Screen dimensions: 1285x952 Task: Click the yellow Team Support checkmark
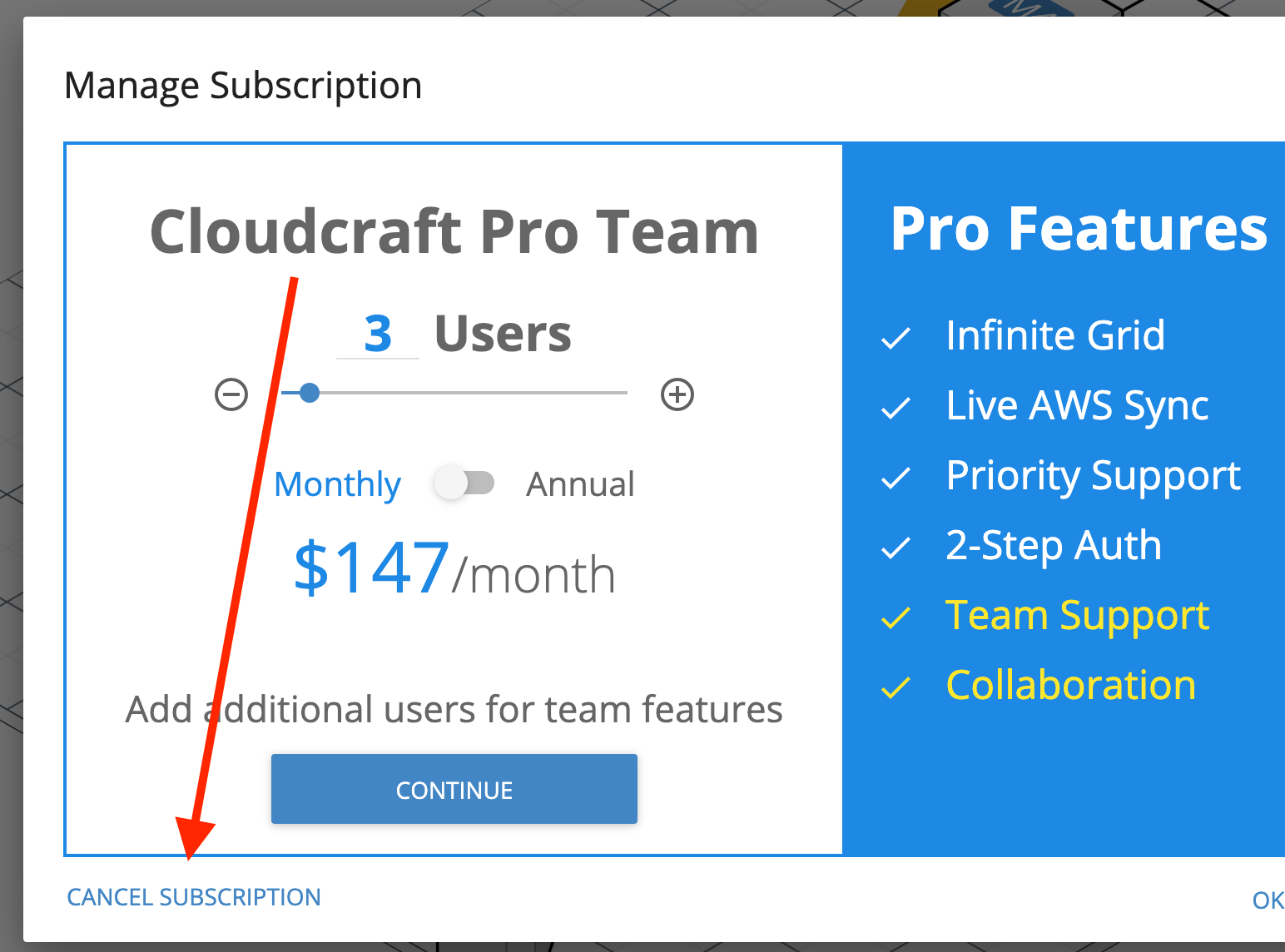(x=896, y=617)
